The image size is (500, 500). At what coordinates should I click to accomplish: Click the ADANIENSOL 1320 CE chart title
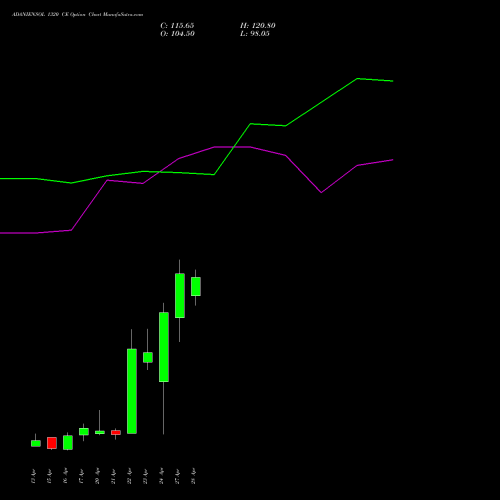tap(77, 15)
